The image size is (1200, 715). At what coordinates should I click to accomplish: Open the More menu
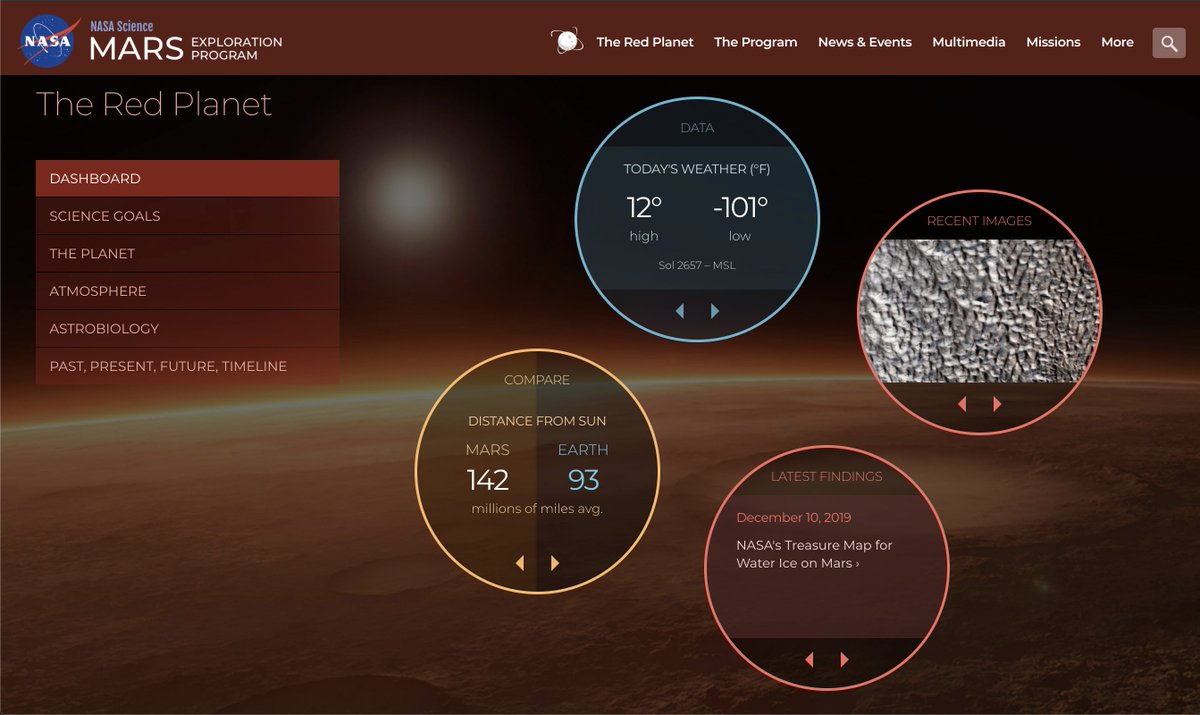click(x=1117, y=42)
